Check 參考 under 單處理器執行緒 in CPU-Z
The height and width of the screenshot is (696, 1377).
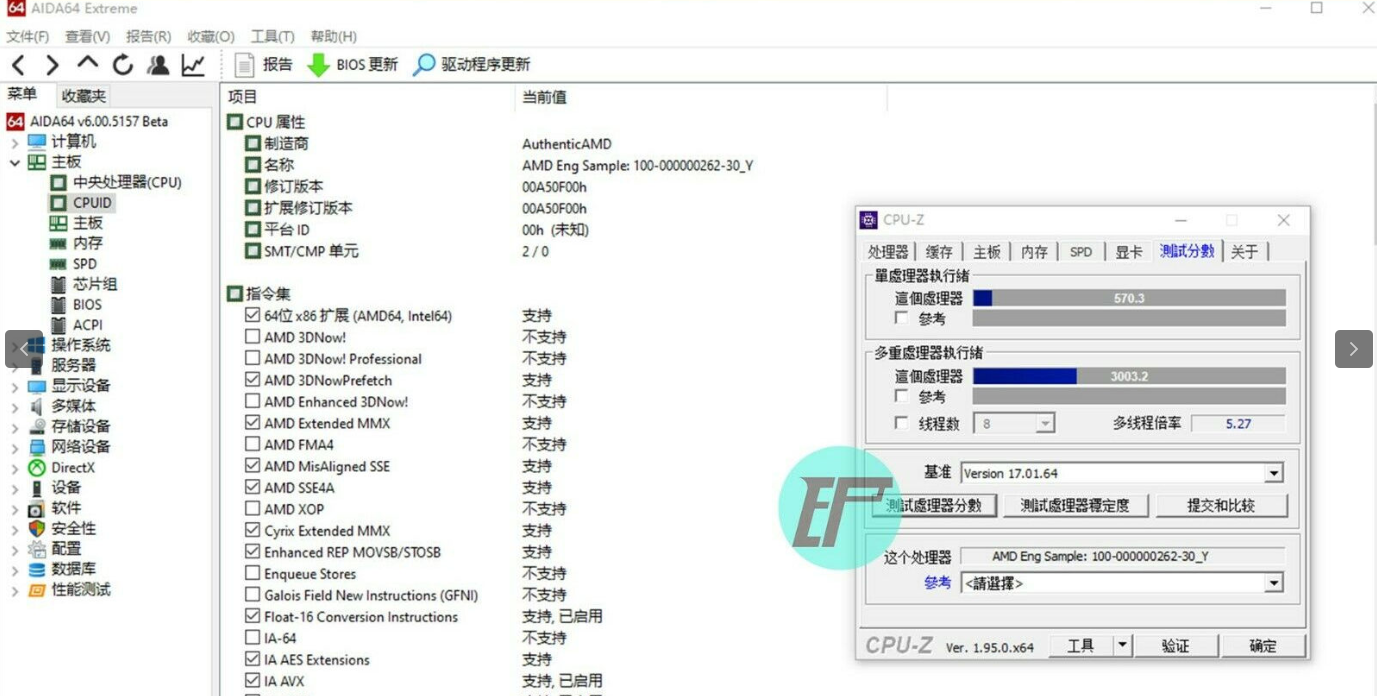point(901,318)
